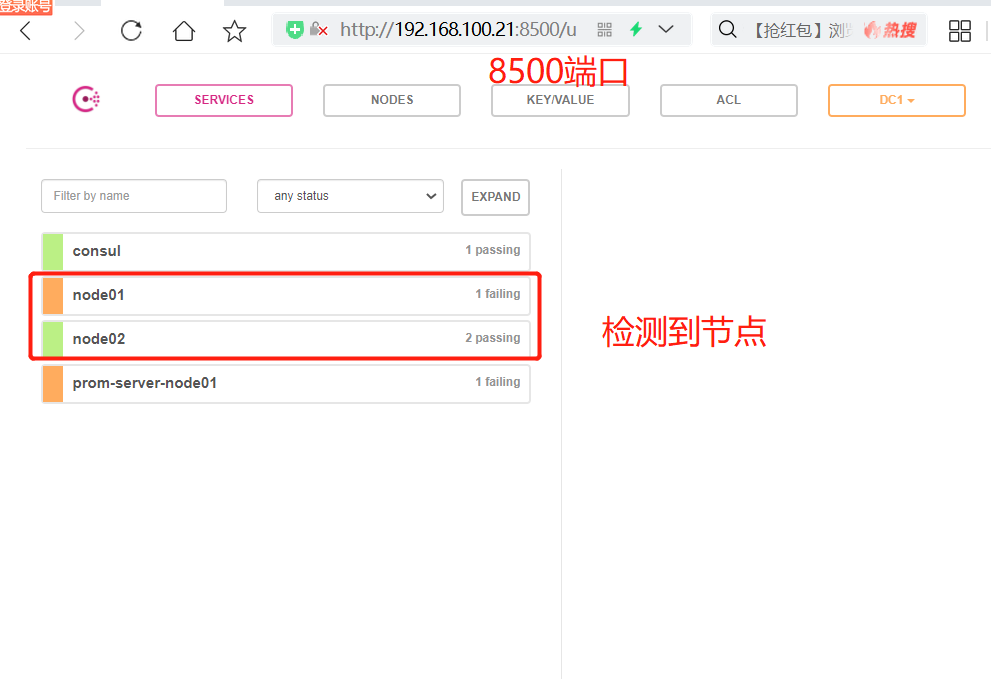The height and width of the screenshot is (679, 991).
Task: Click the Consul logo icon
Action: click(x=86, y=99)
